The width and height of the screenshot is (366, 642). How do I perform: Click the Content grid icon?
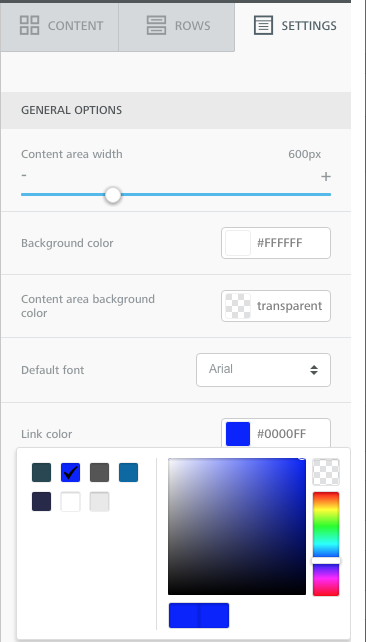pyautogui.click(x=29, y=25)
